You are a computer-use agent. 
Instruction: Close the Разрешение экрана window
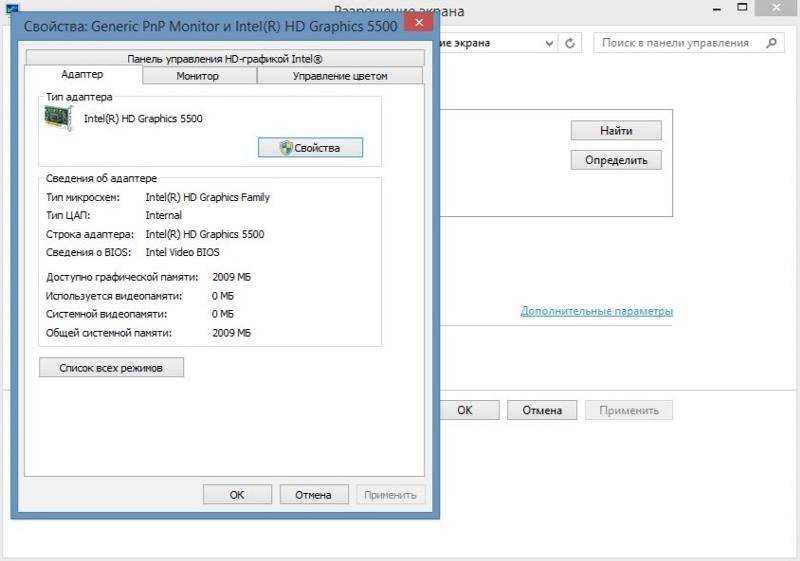pos(777,8)
